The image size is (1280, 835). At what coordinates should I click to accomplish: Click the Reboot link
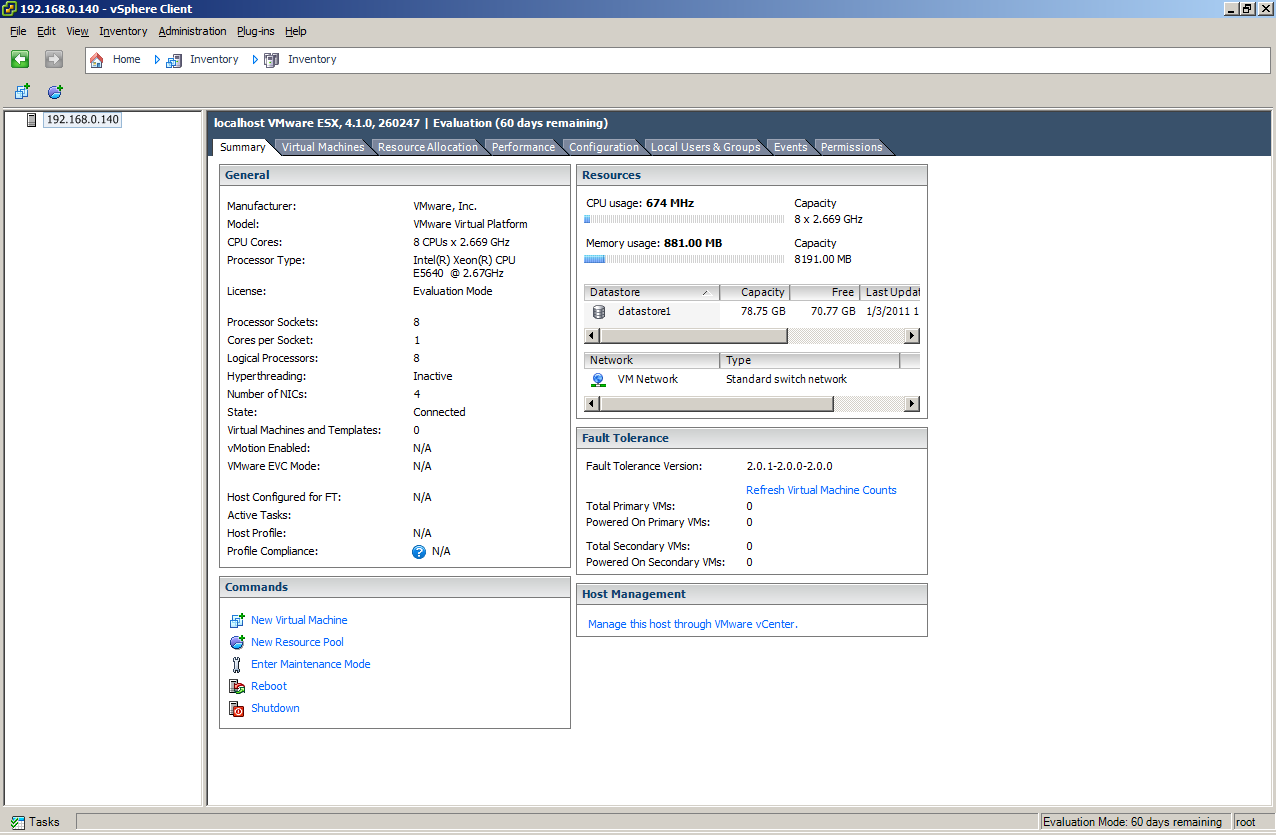pos(269,686)
